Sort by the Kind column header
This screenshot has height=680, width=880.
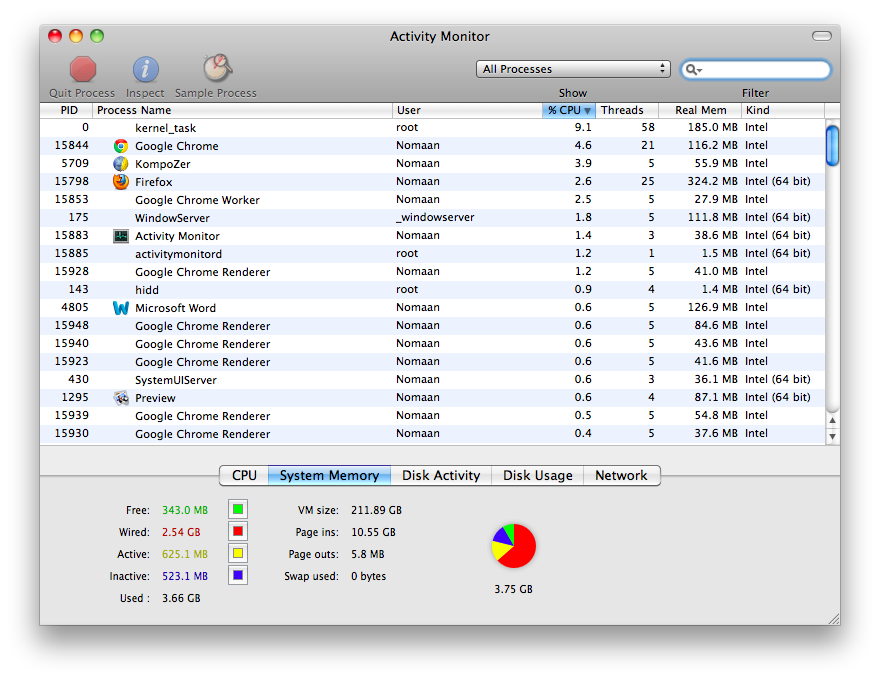coord(783,110)
